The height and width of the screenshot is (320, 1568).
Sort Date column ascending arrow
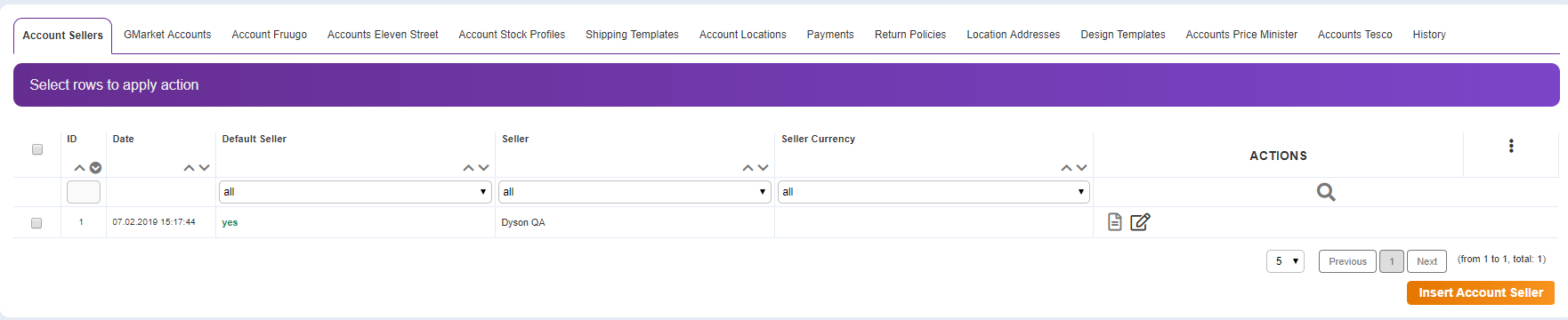(x=189, y=168)
